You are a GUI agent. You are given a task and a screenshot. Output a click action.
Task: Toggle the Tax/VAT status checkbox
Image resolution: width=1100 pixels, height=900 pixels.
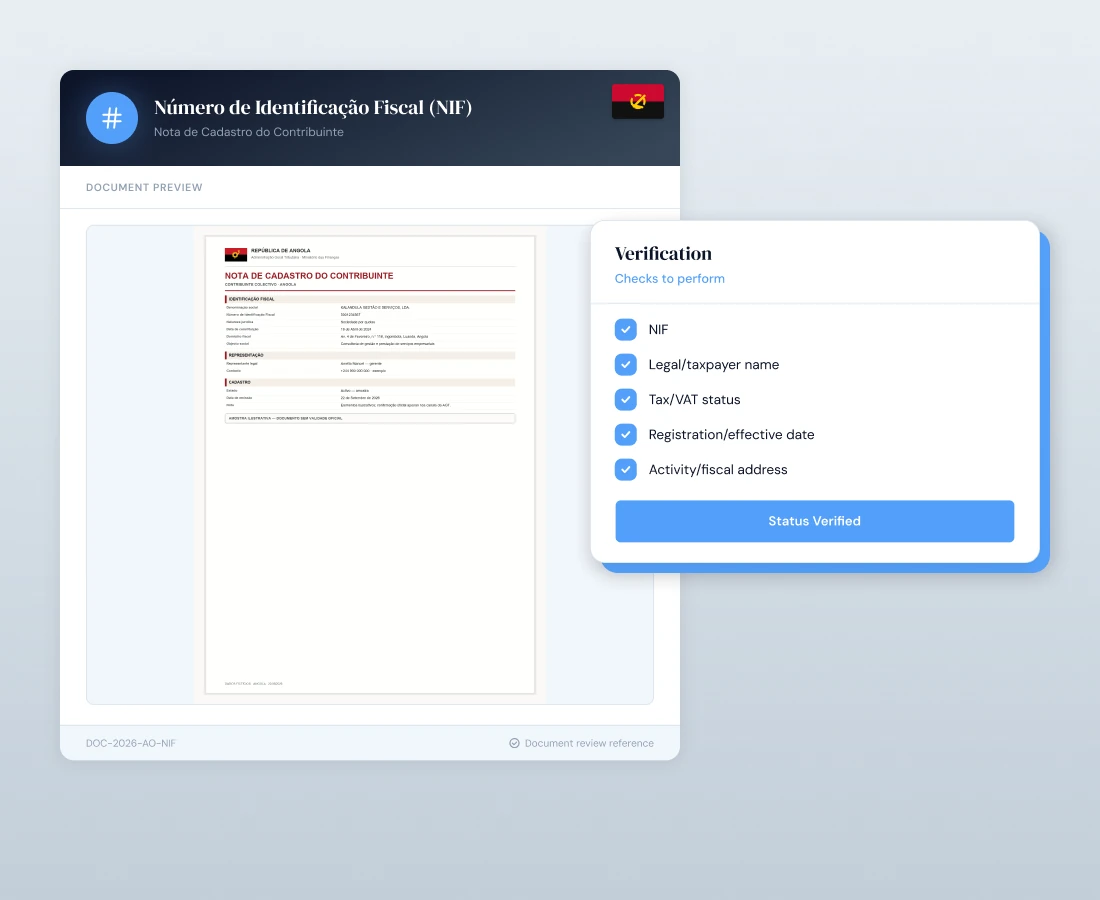[626, 400]
